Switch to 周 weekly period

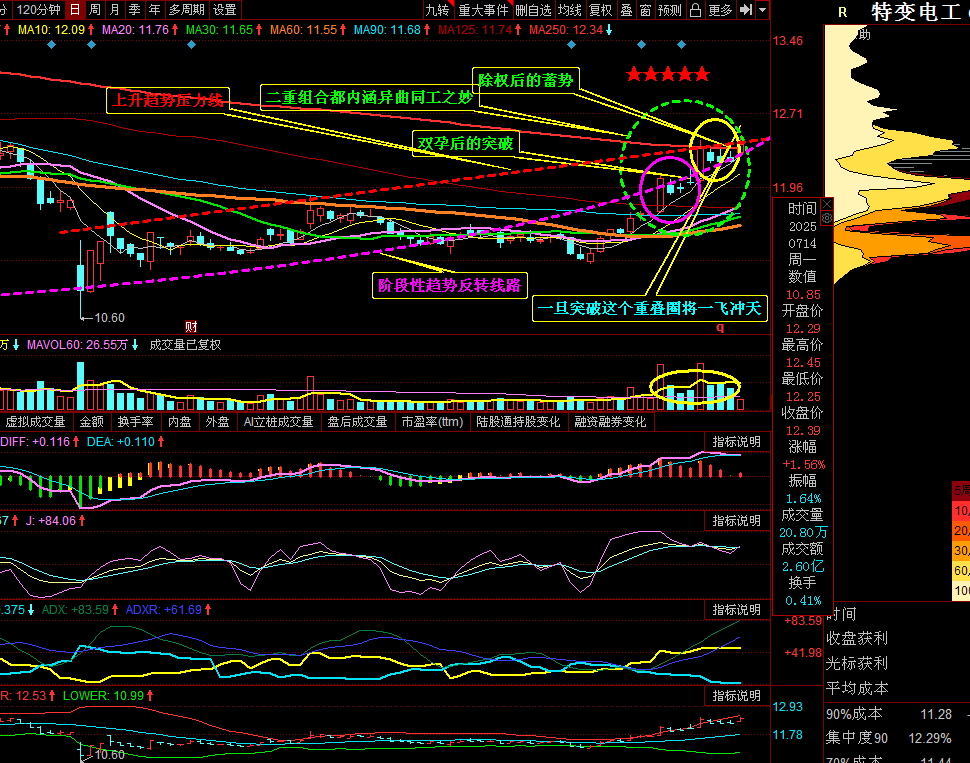pos(95,10)
